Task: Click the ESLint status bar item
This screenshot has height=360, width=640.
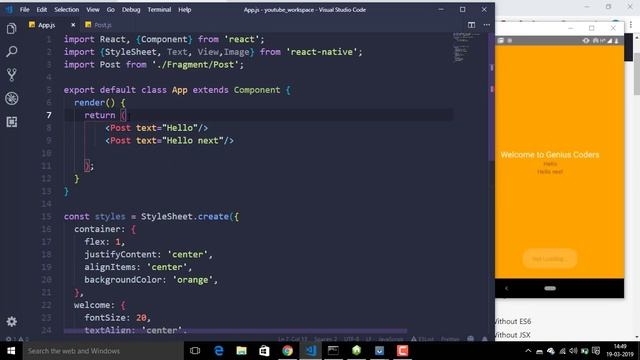Action: [422, 339]
